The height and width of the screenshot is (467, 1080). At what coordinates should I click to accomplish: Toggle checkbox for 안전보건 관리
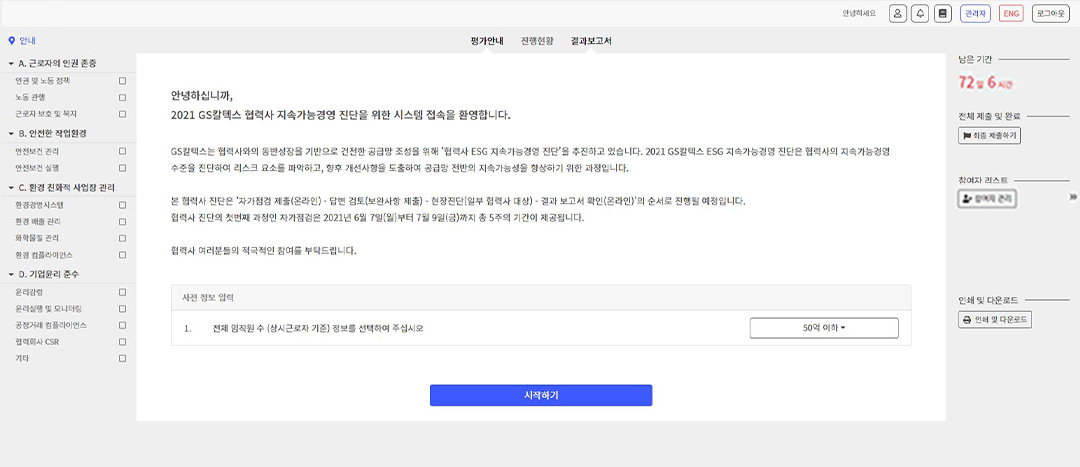click(123, 151)
